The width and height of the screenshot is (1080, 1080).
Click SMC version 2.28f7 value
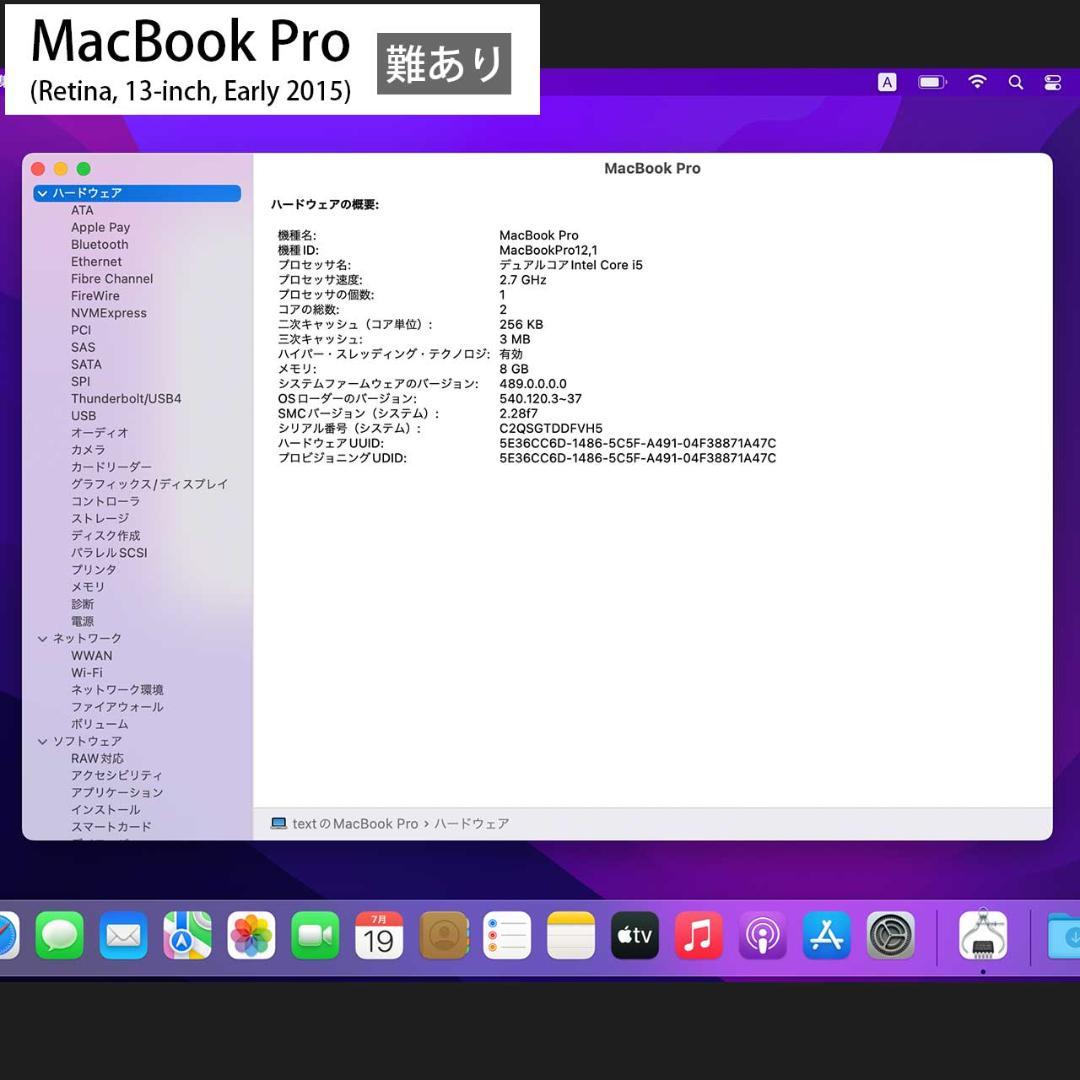pyautogui.click(x=519, y=413)
